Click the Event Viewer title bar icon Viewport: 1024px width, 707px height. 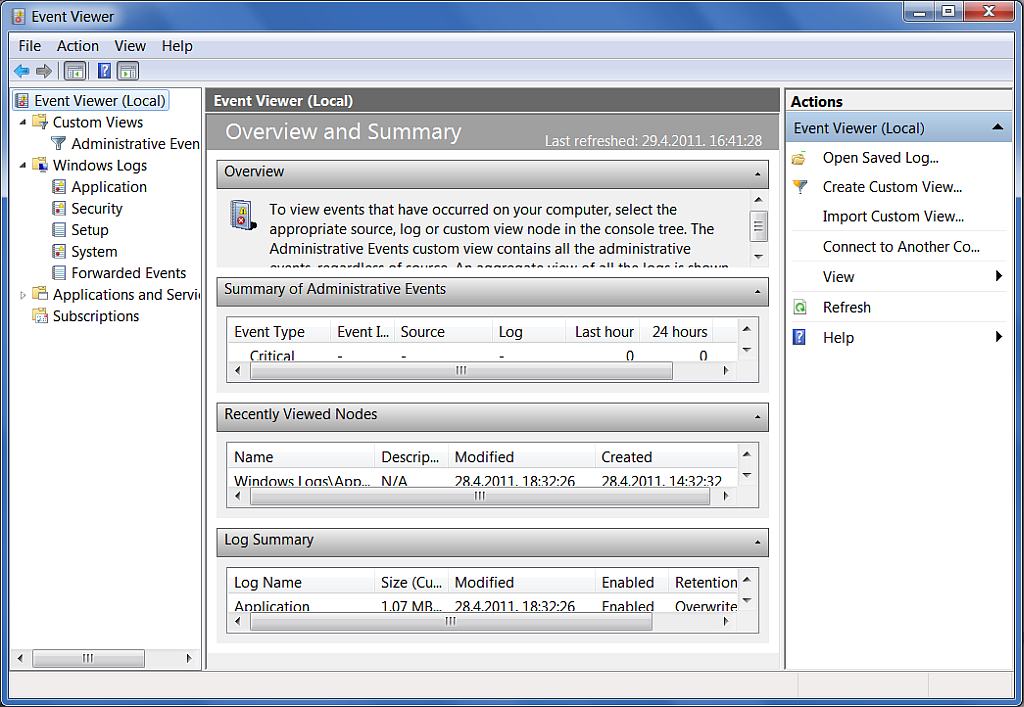[18, 16]
